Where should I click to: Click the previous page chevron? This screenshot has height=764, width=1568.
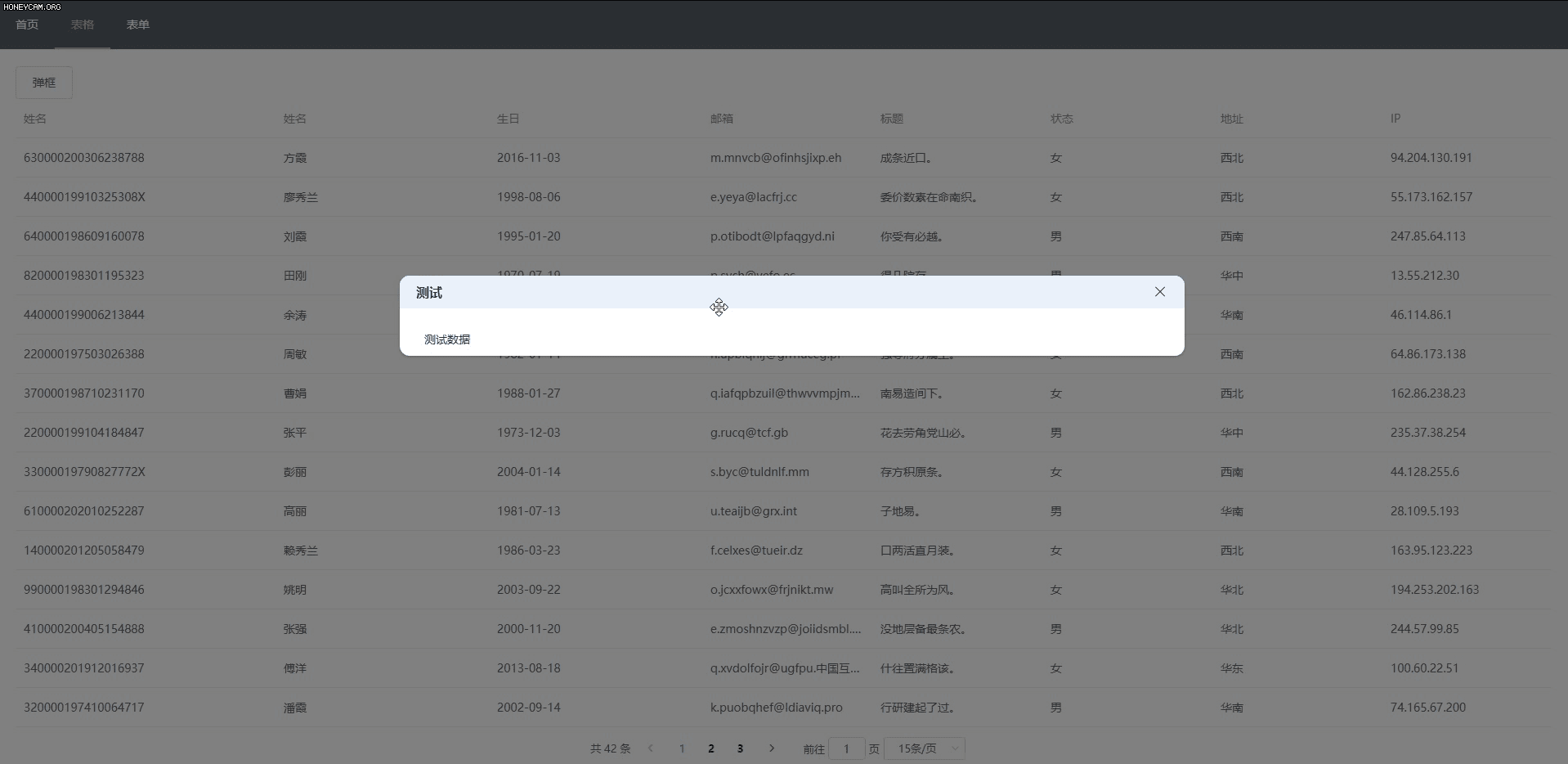tap(651, 748)
